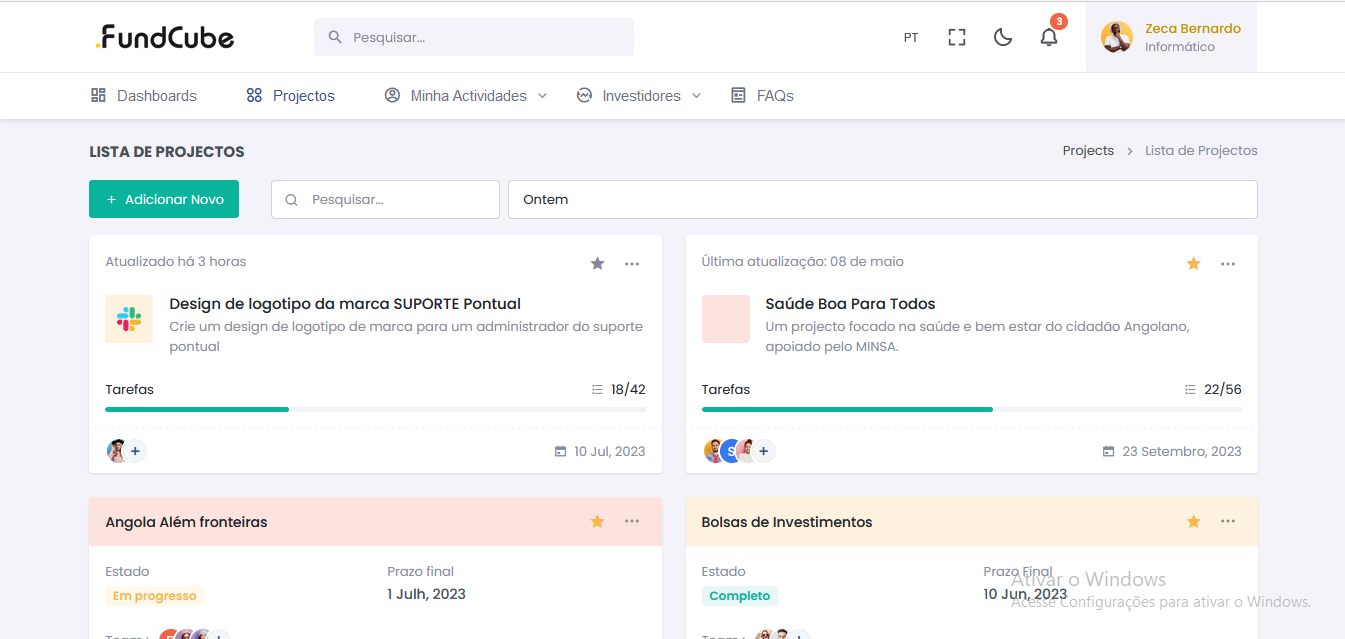Viewport: 1345px width, 639px height.
Task: Open the Slack logo project thumbnail
Action: [x=129, y=319]
